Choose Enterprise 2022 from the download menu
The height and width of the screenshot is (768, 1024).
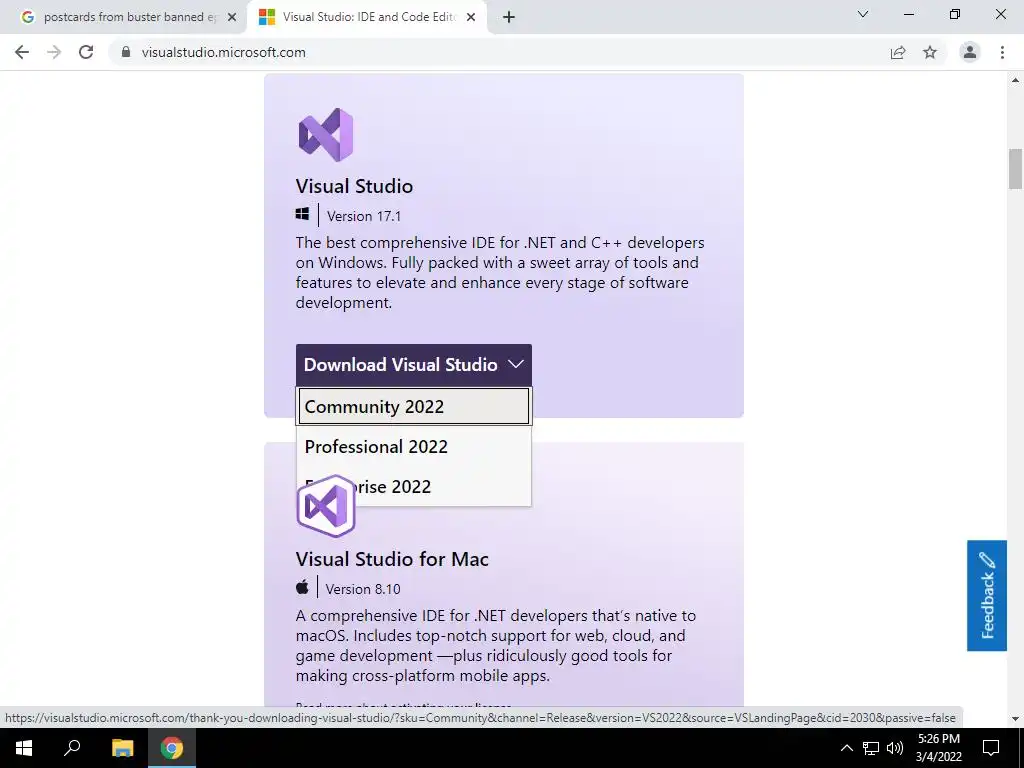(x=413, y=487)
